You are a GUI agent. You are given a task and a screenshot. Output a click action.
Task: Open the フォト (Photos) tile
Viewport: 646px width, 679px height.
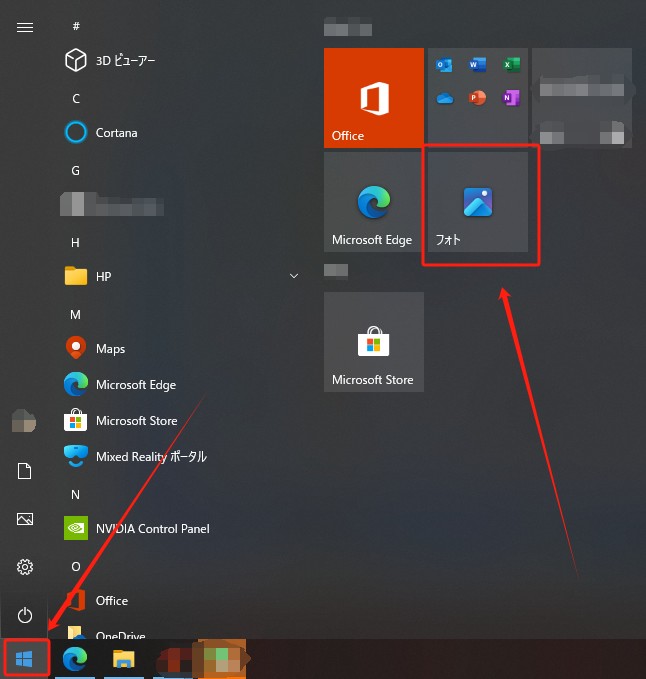click(x=478, y=202)
